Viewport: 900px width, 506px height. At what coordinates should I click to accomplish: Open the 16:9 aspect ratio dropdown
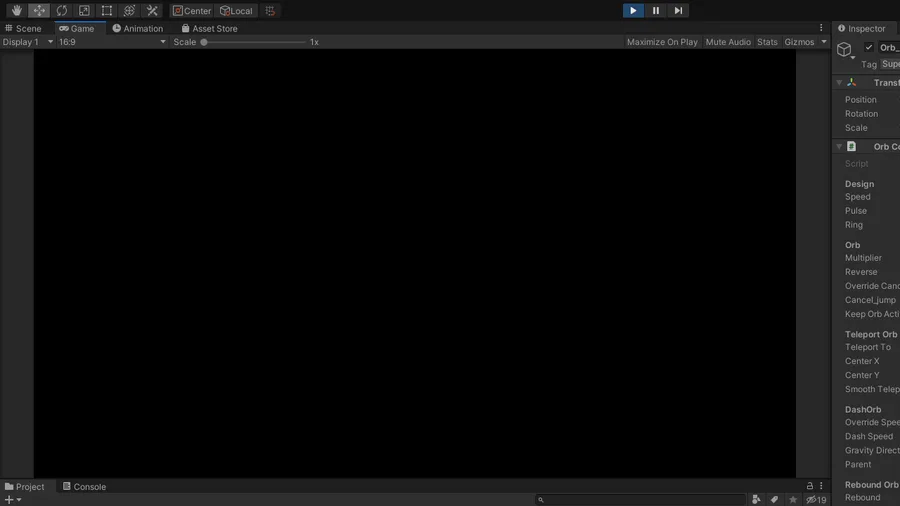112,42
